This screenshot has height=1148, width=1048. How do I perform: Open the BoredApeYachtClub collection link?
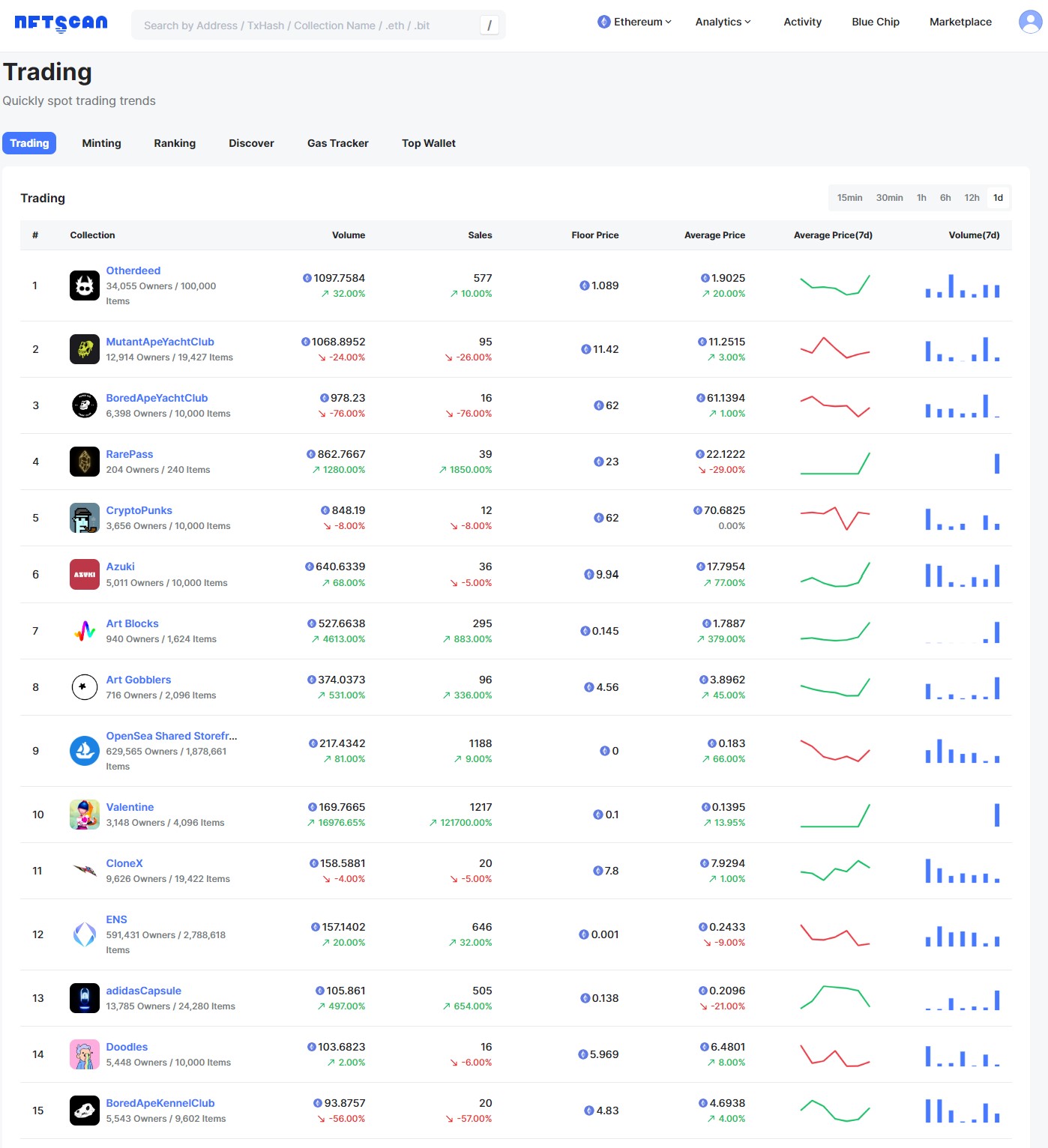point(157,398)
